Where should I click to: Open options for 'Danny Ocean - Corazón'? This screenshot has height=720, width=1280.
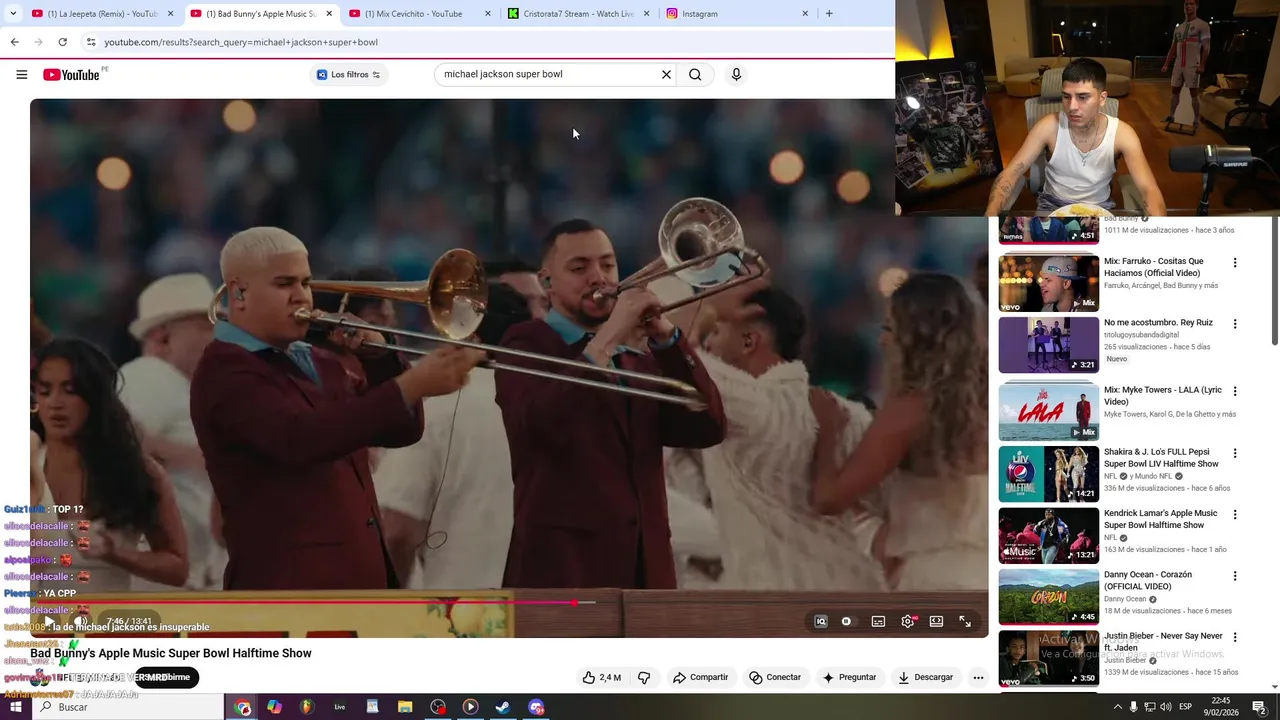click(x=1235, y=576)
